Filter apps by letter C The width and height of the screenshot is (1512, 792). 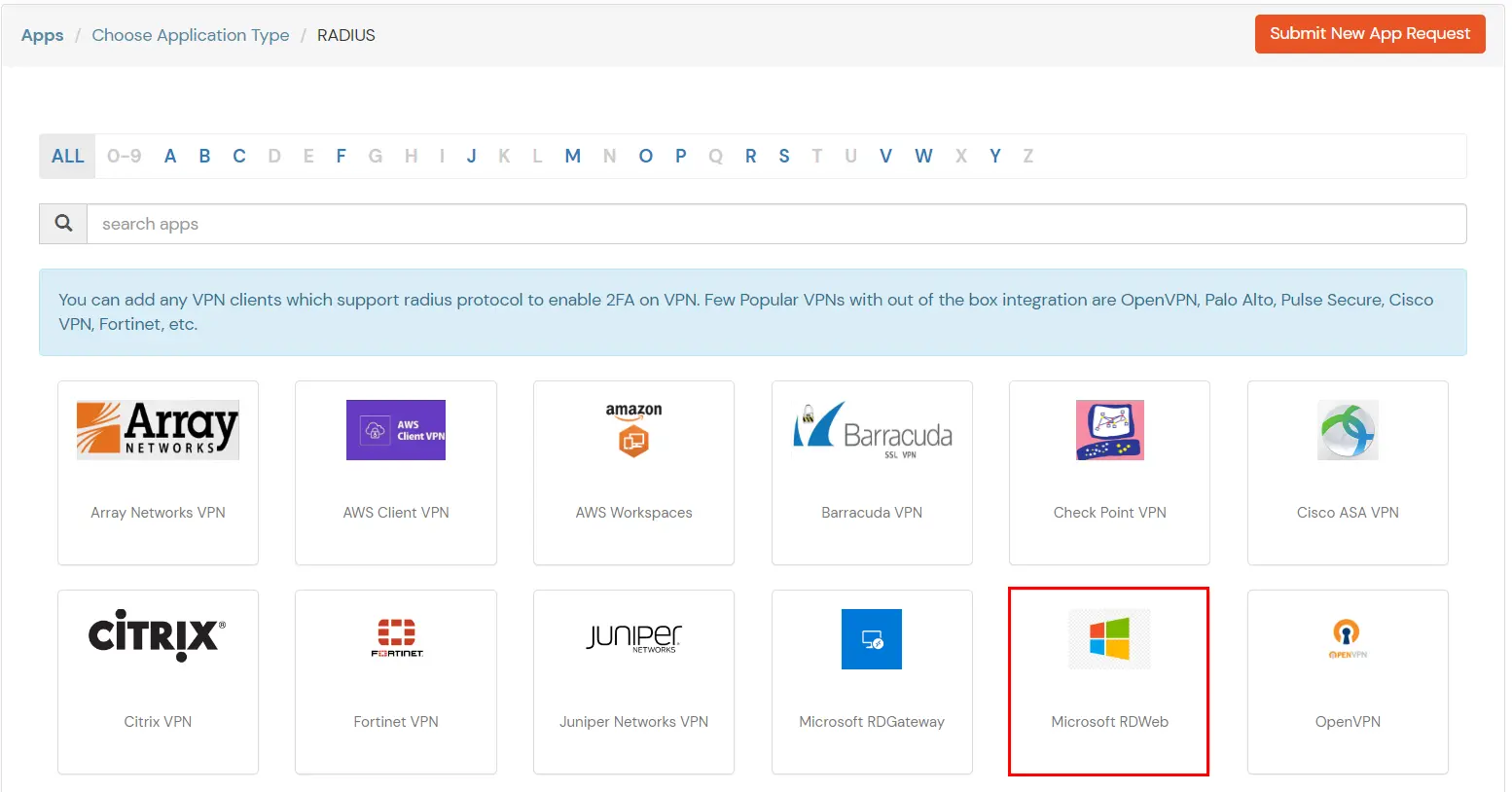[x=239, y=156]
